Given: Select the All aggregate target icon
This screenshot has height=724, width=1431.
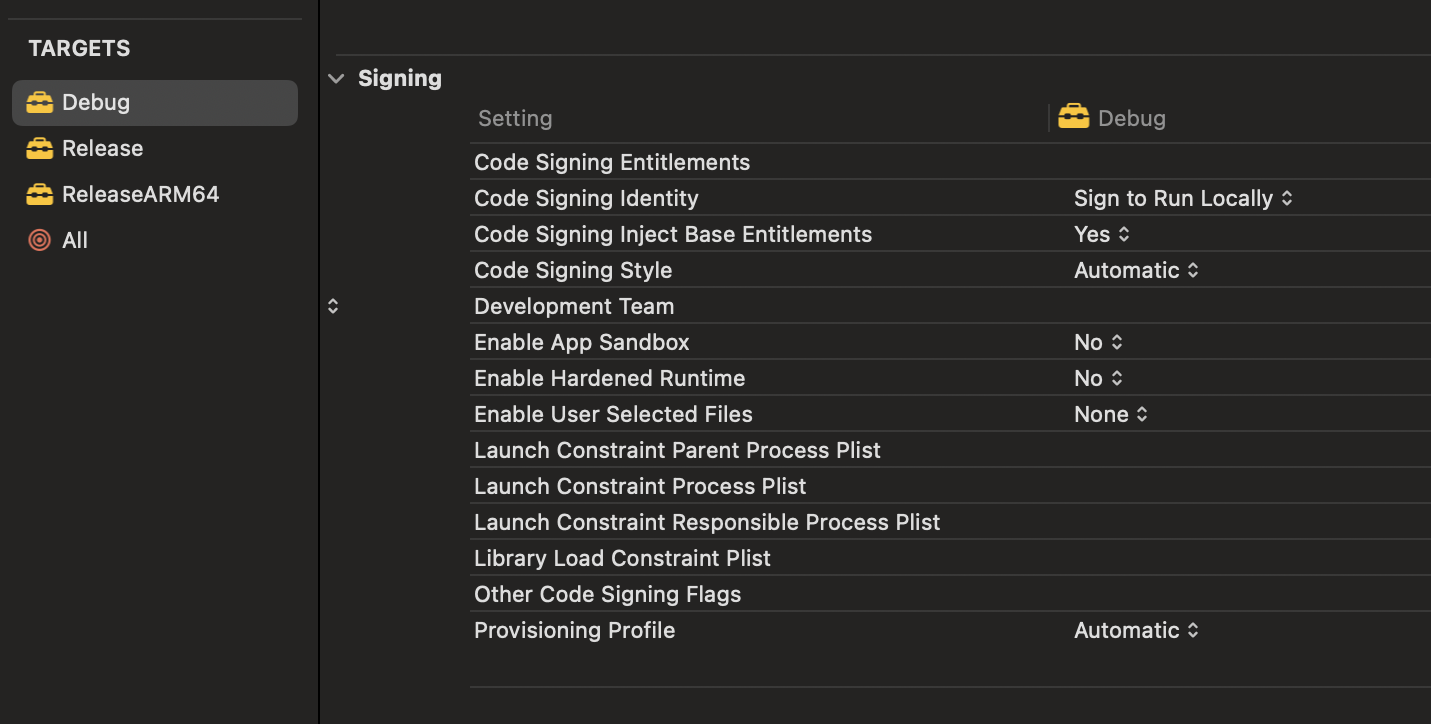Looking at the screenshot, I should 40,240.
